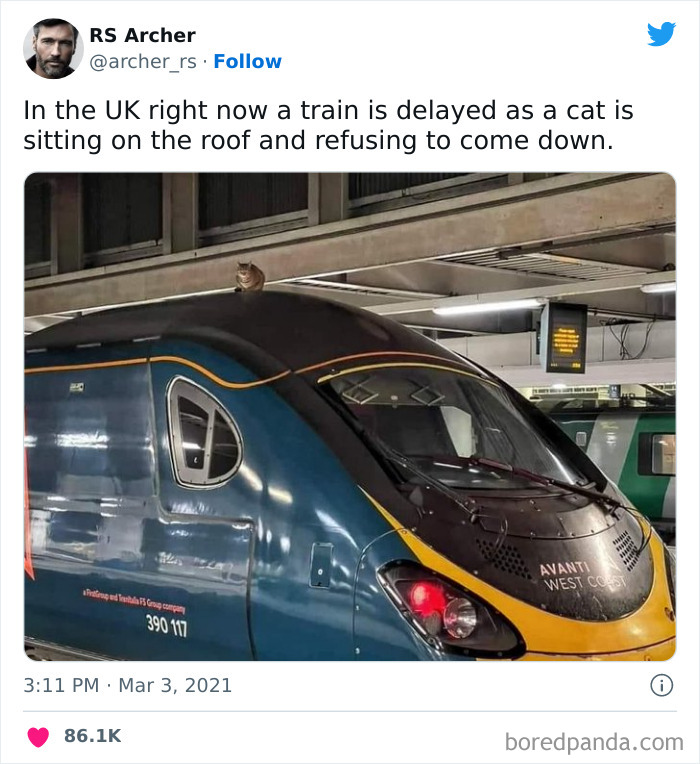Click the 390 117 train number
Viewport: 700px width, 764px height.
[x=167, y=625]
